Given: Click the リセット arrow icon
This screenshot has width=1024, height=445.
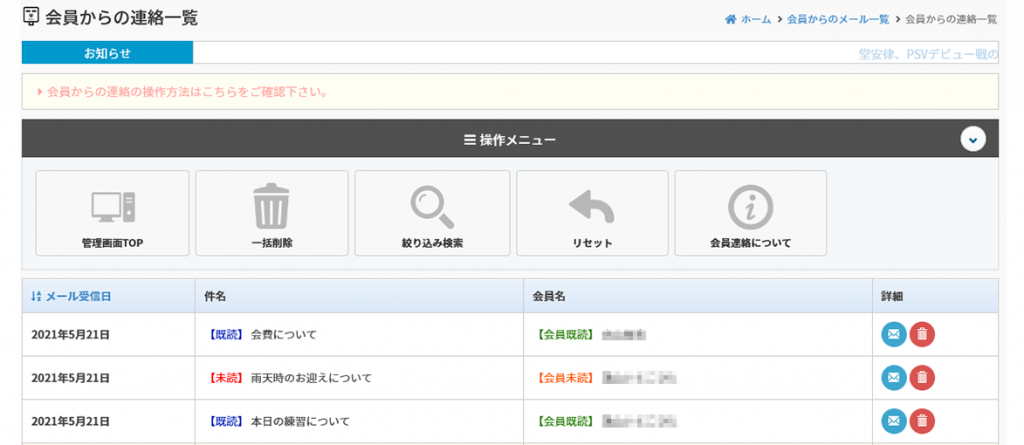Looking at the screenshot, I should click(x=592, y=207).
